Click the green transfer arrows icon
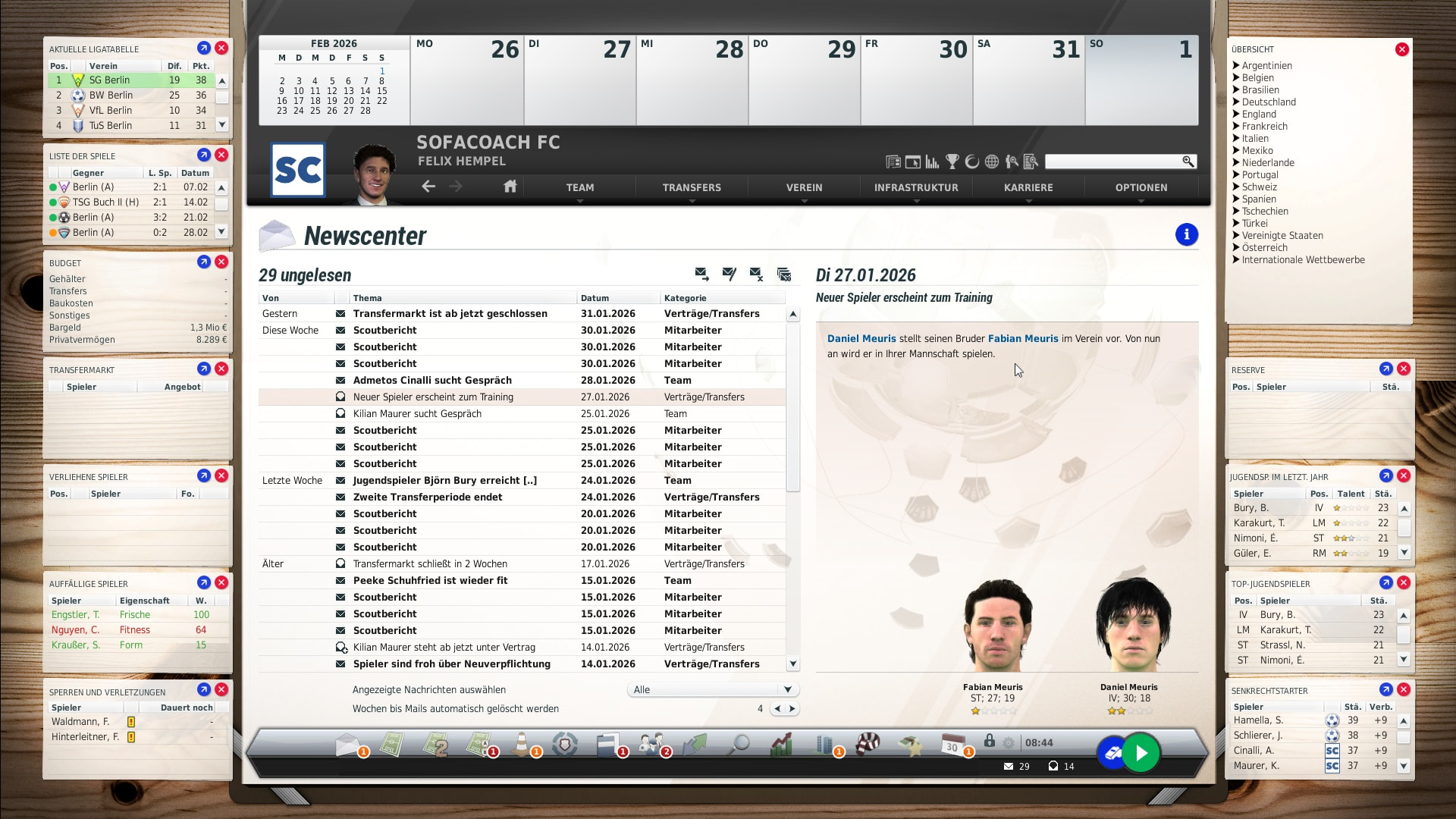This screenshot has height=819, width=1456. pos(695,744)
